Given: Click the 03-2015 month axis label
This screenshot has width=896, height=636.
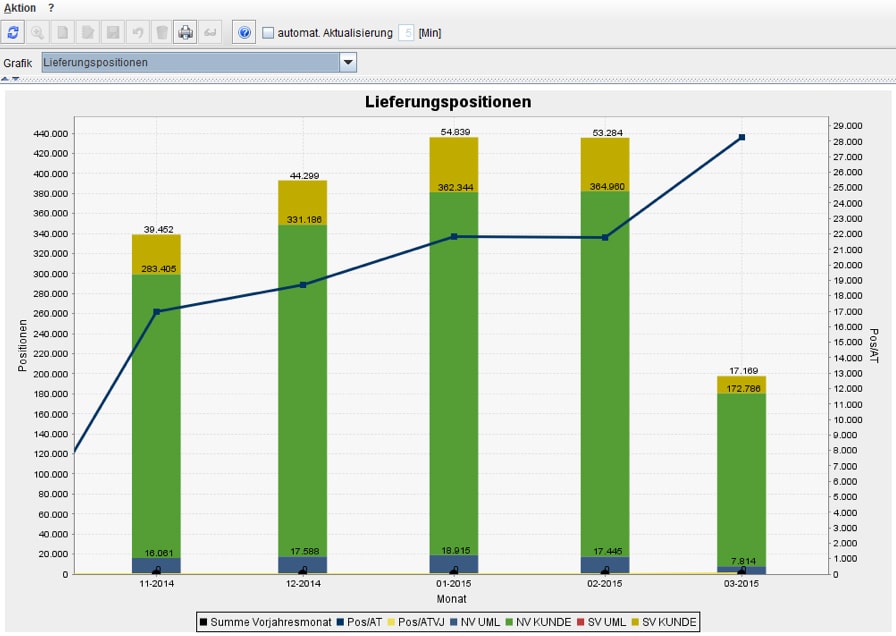Looking at the screenshot, I should point(741,583).
